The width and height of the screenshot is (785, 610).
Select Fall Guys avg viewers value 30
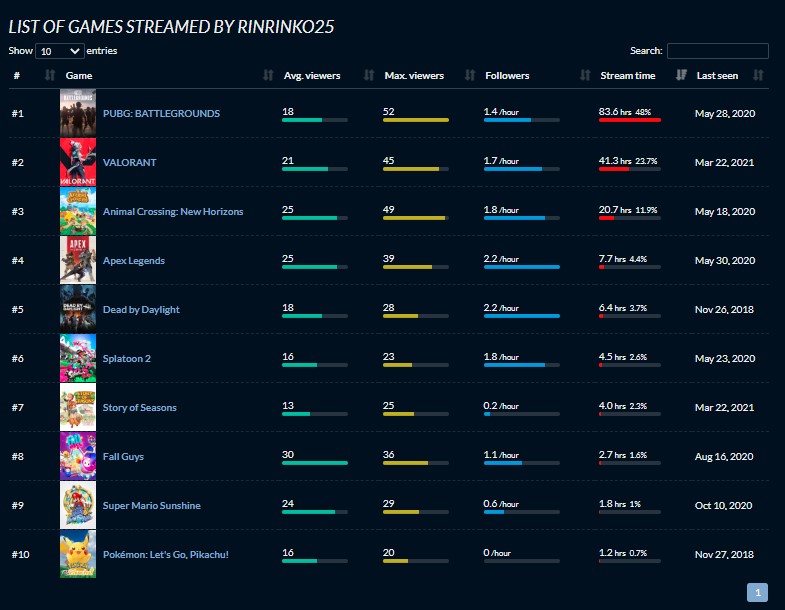[x=288, y=454]
